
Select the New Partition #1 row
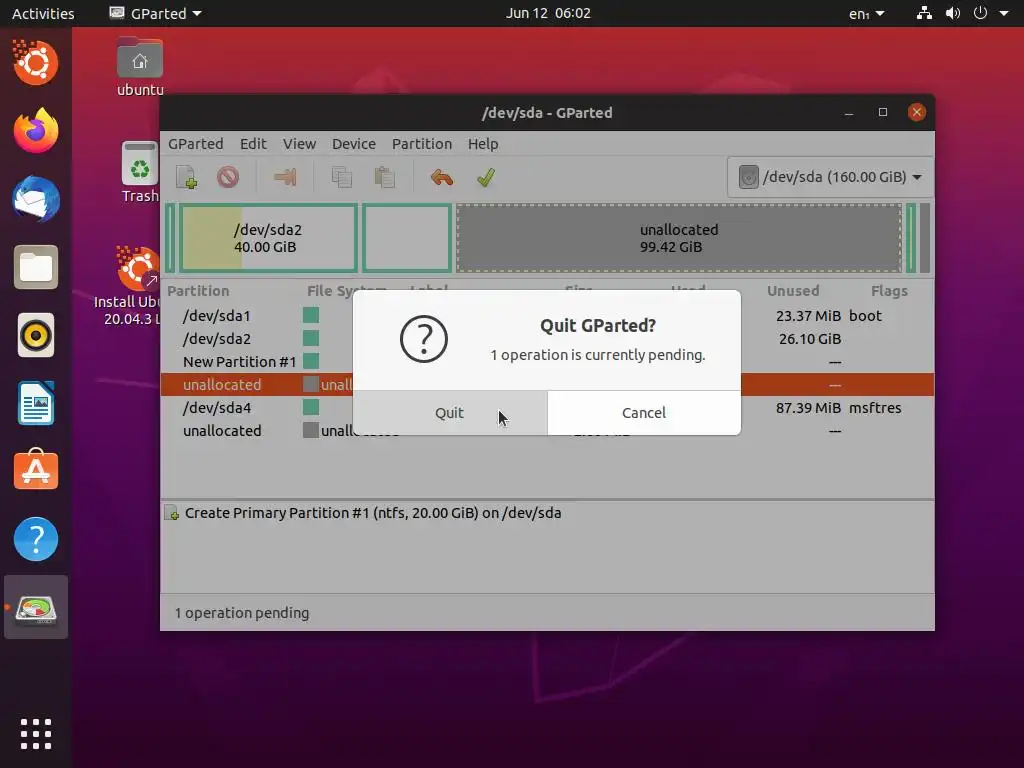click(x=547, y=362)
